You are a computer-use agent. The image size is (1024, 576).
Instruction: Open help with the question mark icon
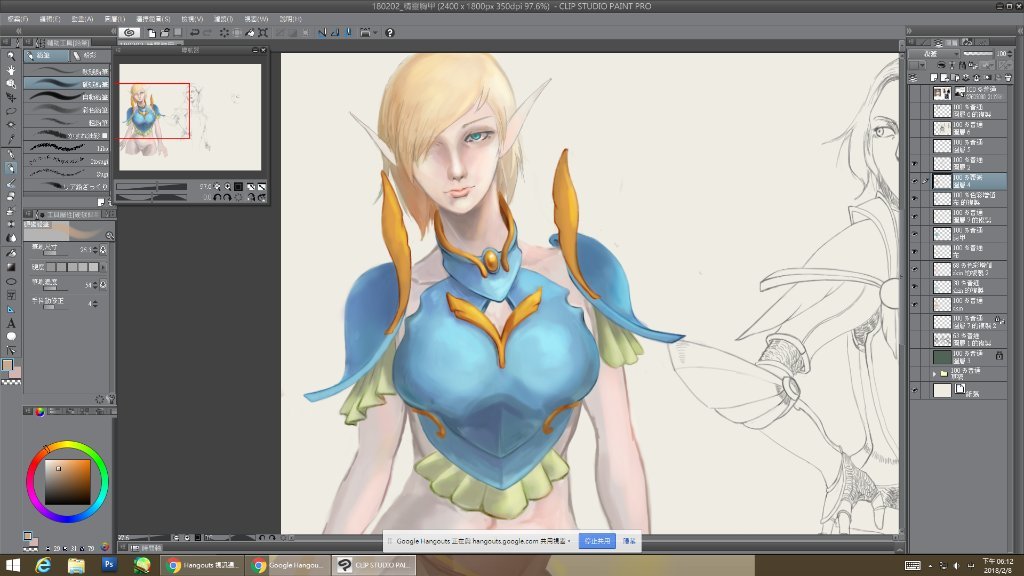390,33
